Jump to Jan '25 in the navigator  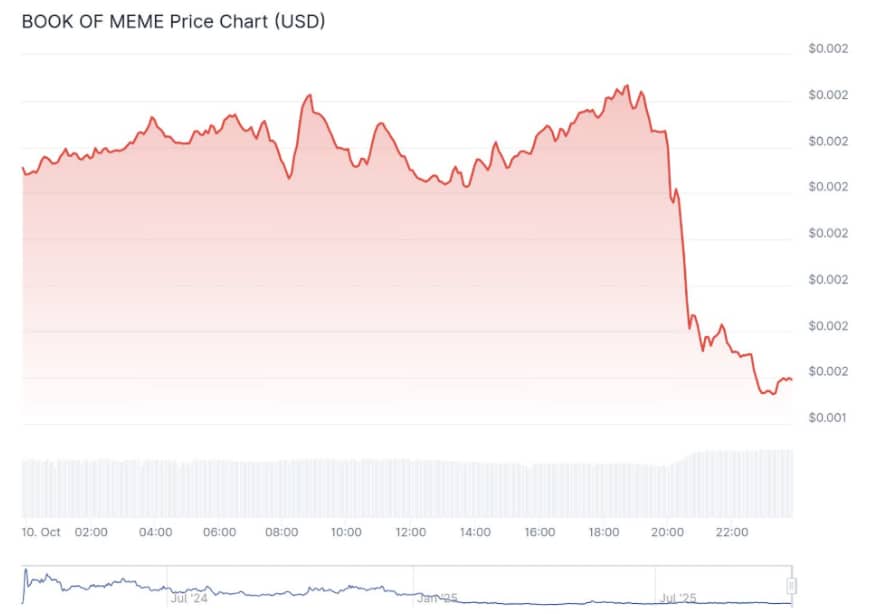tap(437, 598)
